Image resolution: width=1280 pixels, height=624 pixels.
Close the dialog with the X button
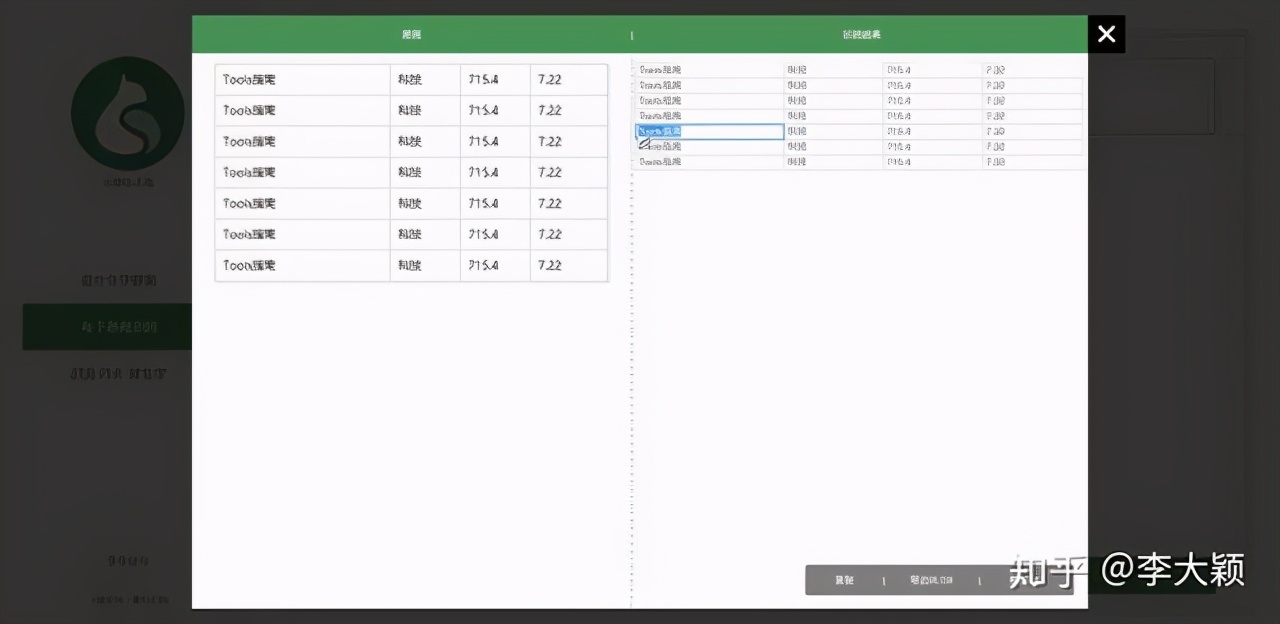click(x=1106, y=34)
